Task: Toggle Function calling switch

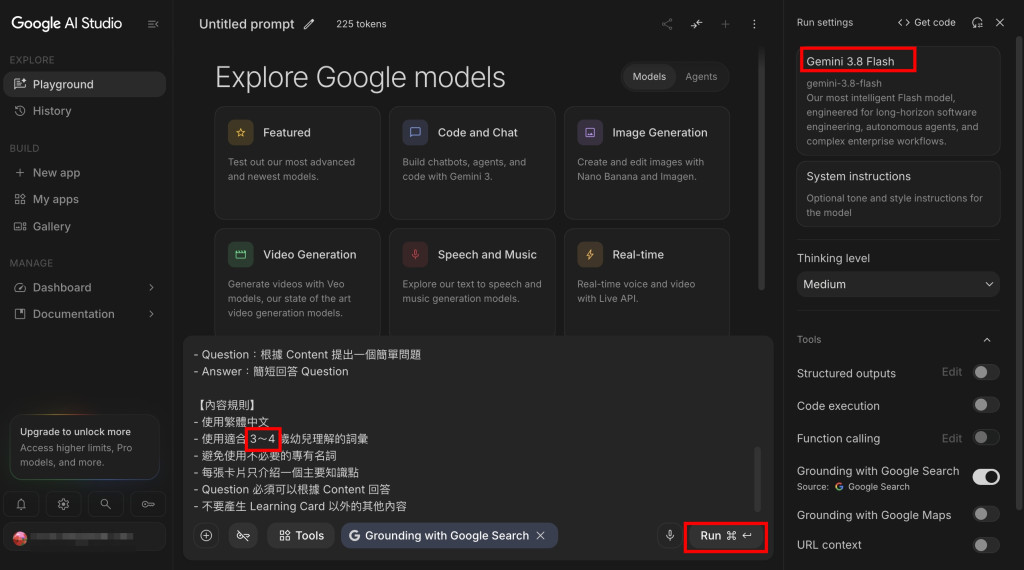Action: (x=985, y=437)
